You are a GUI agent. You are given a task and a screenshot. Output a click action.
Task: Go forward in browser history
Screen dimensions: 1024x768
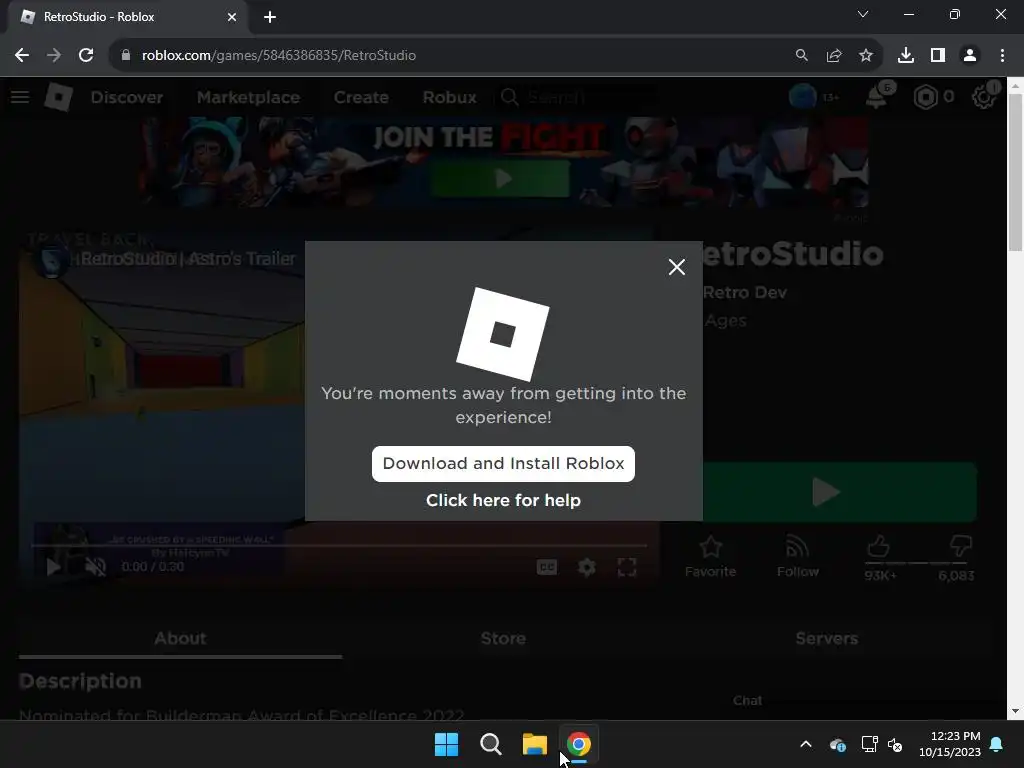coord(54,56)
